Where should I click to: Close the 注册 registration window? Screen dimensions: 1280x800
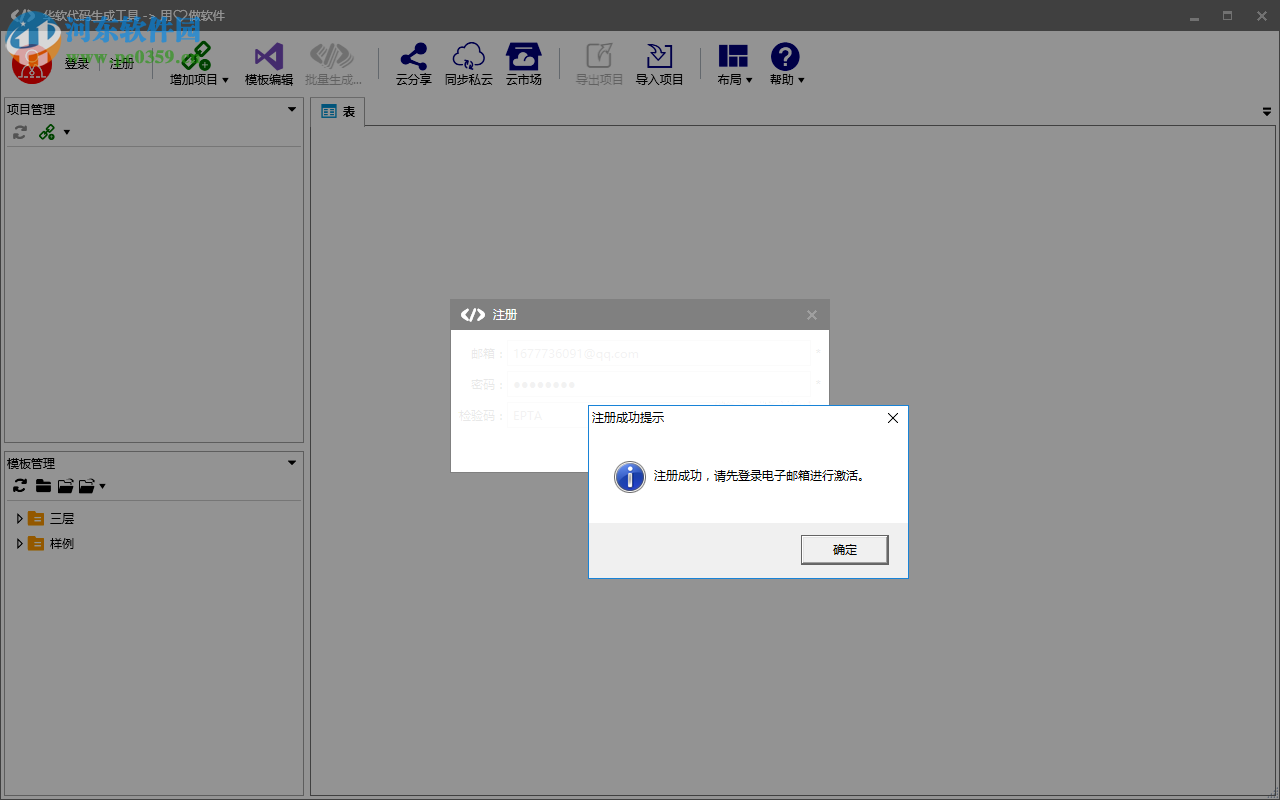point(812,315)
